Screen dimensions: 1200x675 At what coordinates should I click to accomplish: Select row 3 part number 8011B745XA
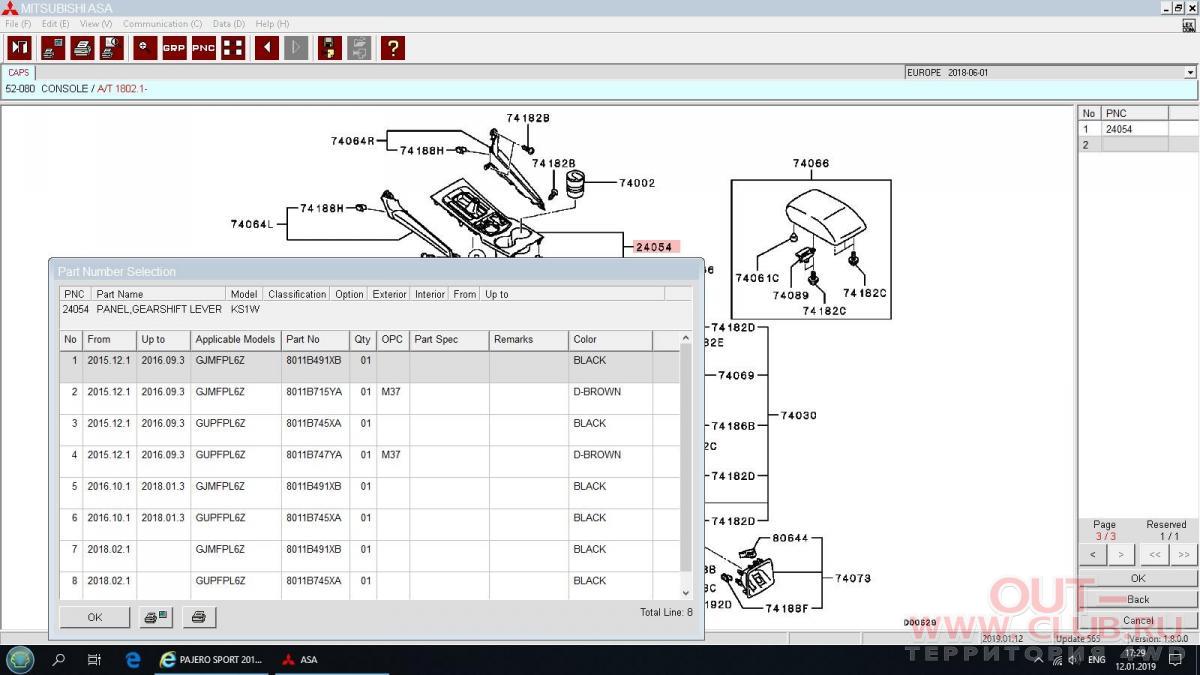tap(314, 423)
